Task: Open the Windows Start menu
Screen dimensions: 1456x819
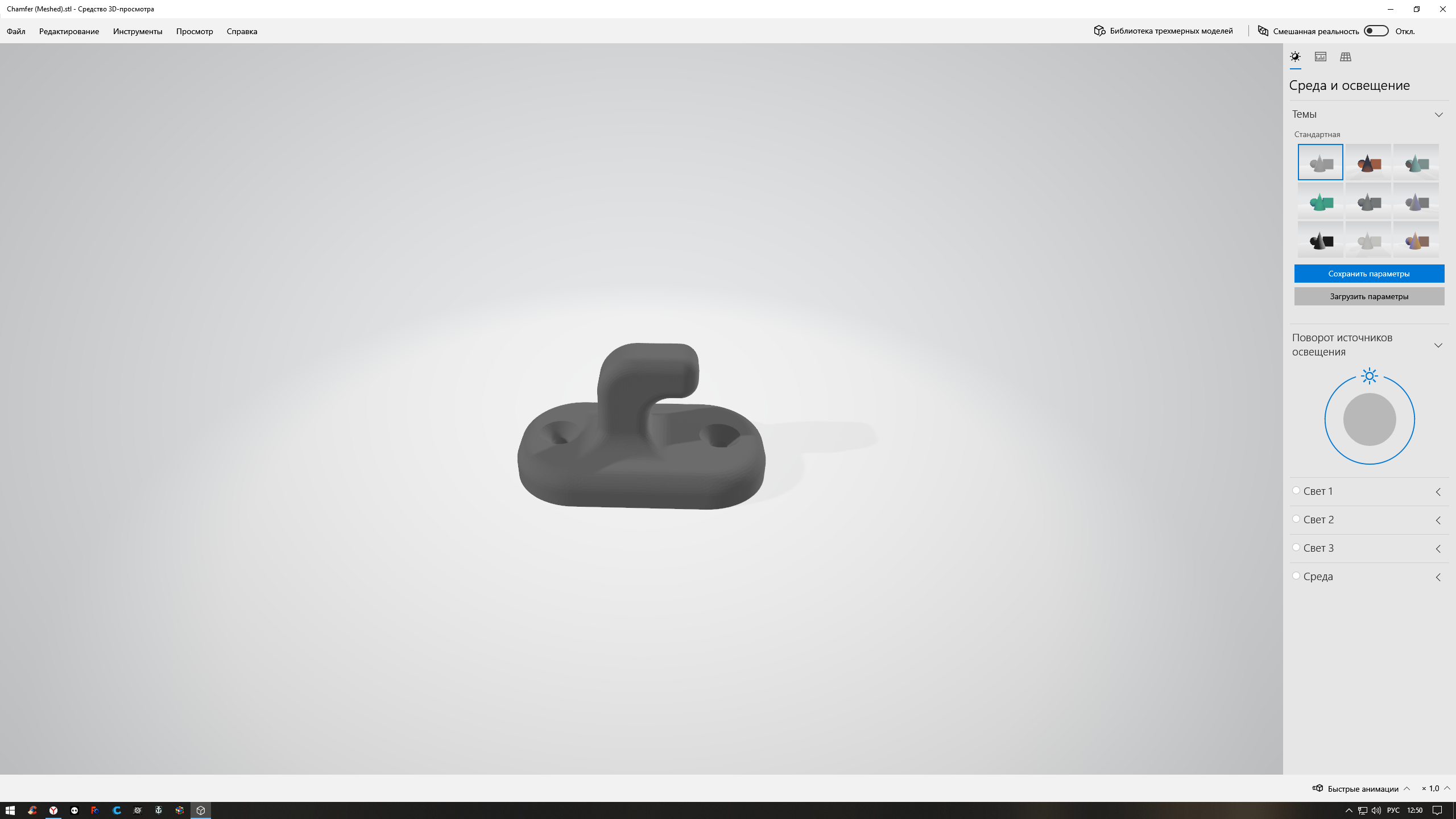Action: [10, 810]
